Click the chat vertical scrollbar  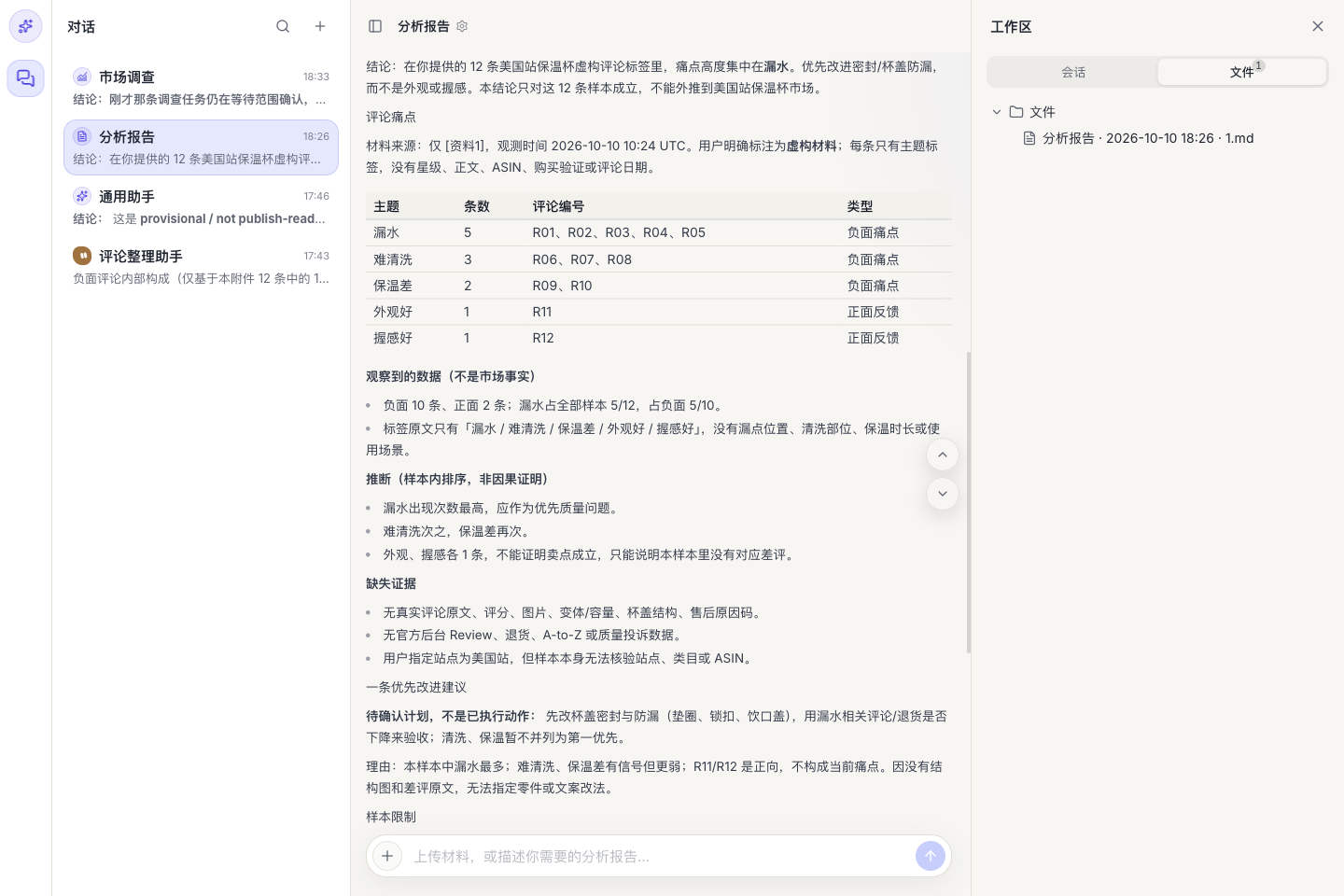969,502
